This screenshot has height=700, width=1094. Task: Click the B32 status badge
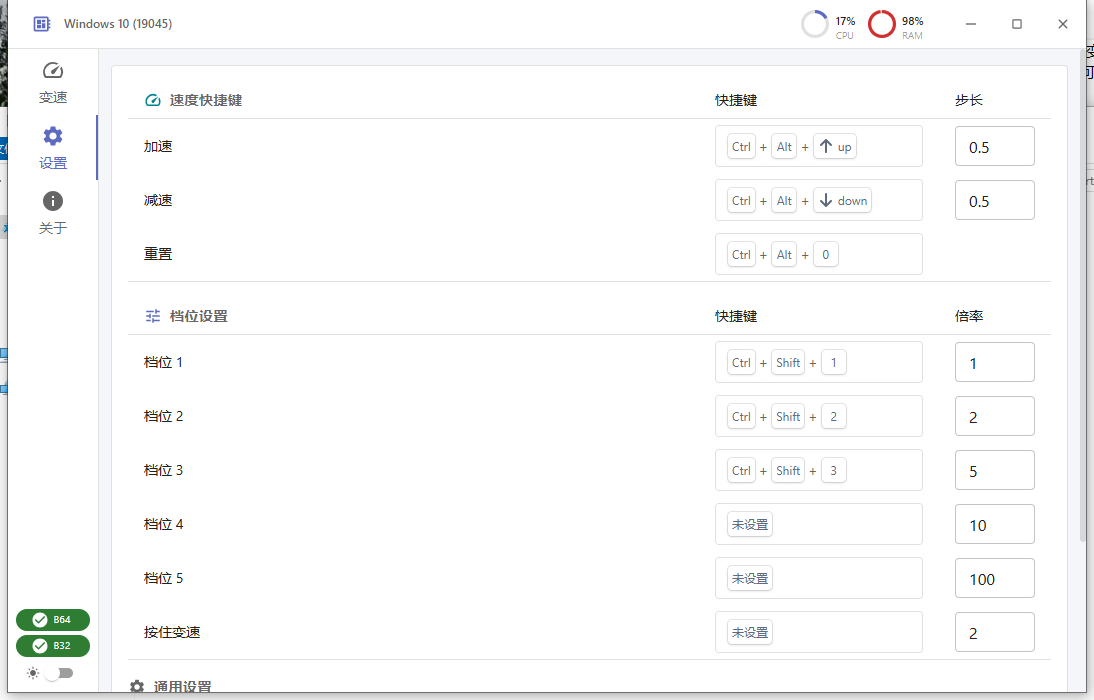[x=53, y=646]
